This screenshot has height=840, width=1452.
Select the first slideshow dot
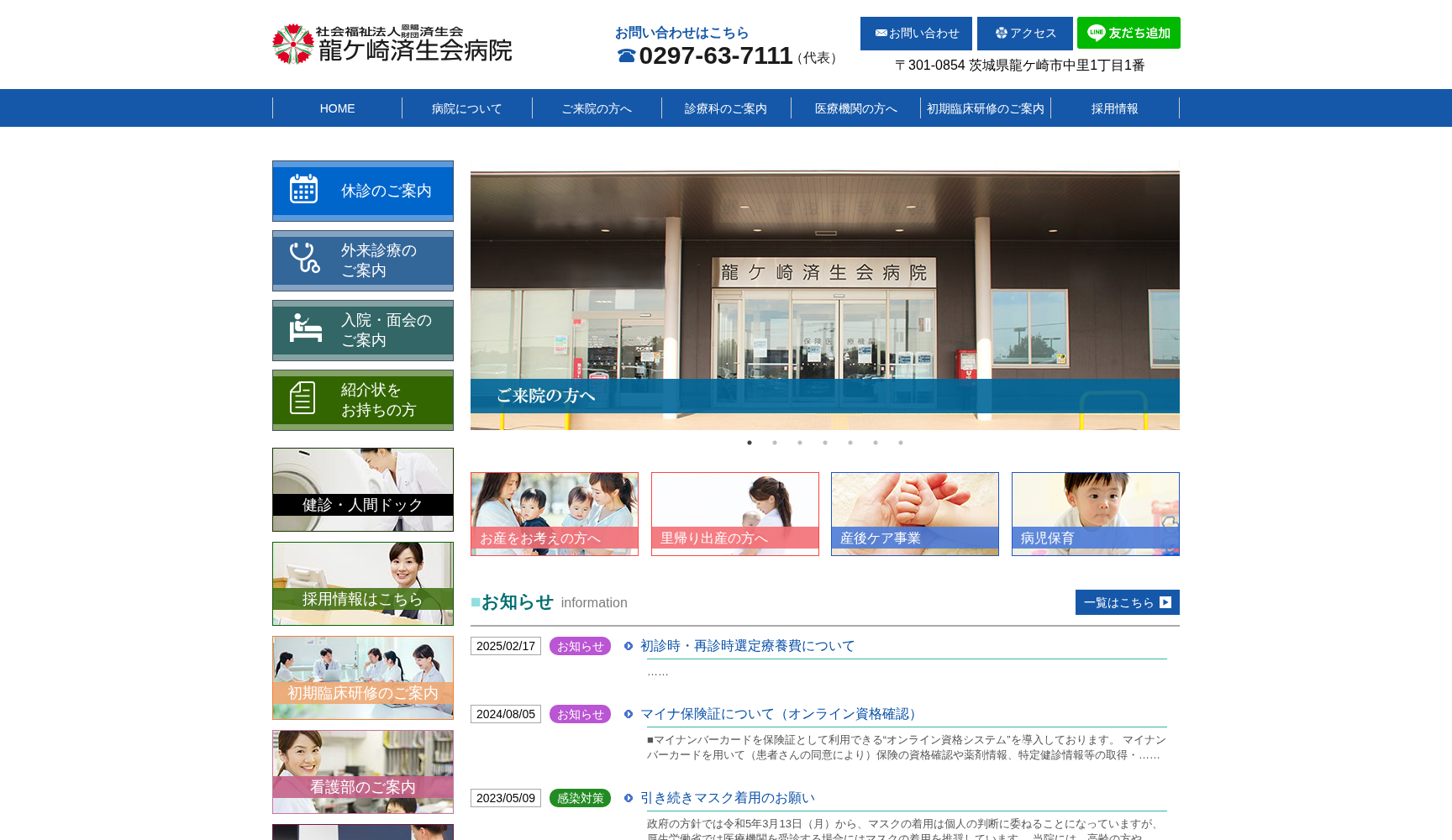750,443
